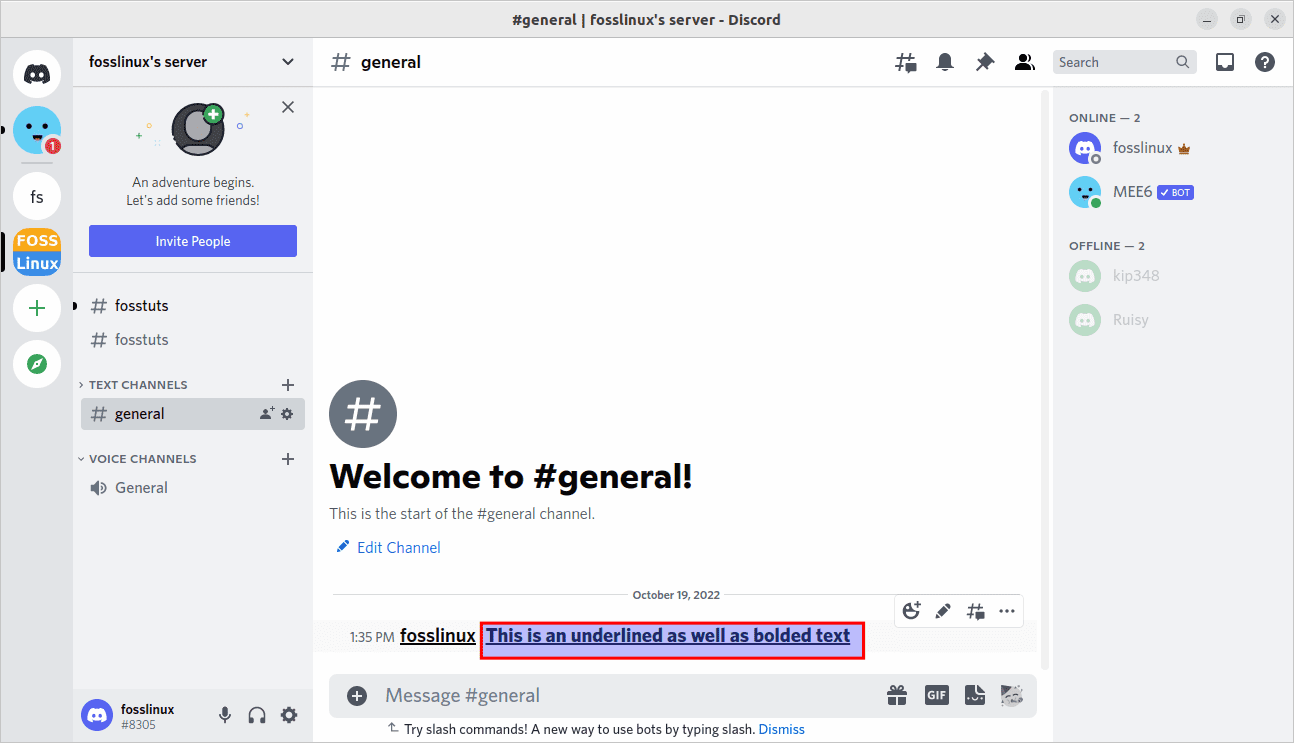Viewport: 1294px width, 743px height.
Task: Click the underlined bolded message text
Action: coord(668,636)
